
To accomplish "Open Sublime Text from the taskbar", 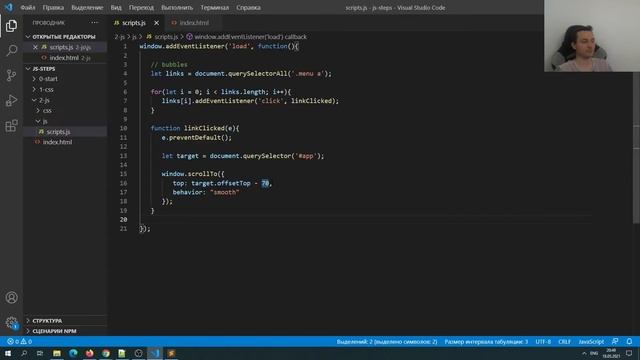I will point(171,353).
